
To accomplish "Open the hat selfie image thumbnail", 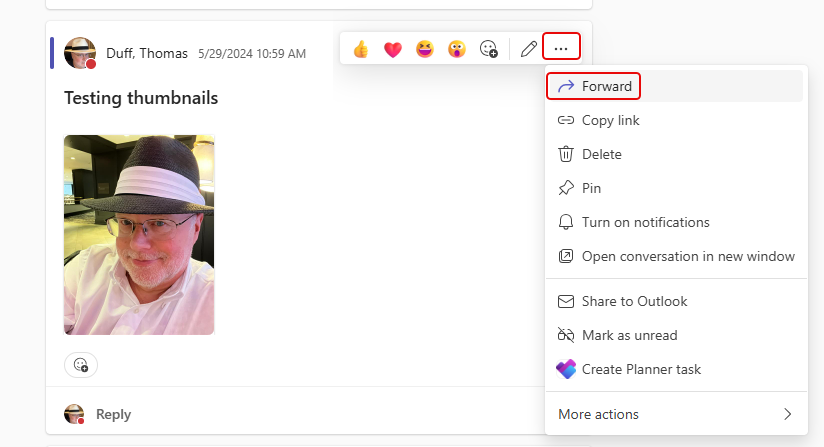I will [x=139, y=235].
